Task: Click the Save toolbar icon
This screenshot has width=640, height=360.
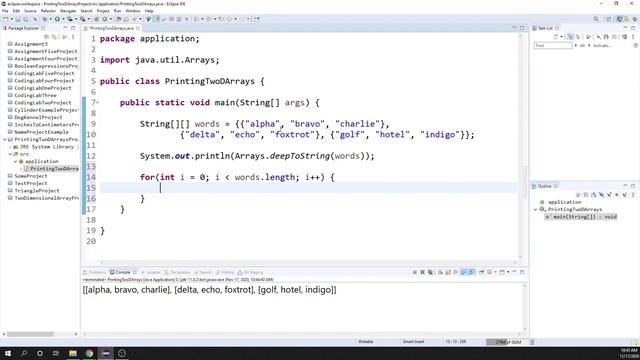Action: [x=18, y=19]
